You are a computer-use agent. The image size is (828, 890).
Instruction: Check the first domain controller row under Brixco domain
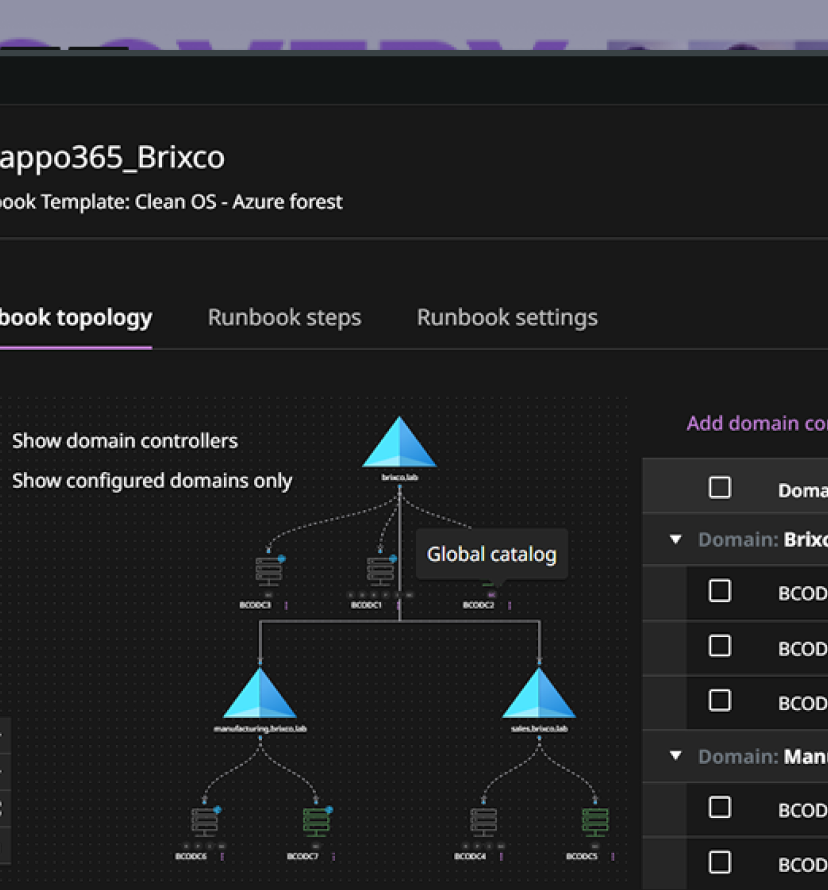click(x=719, y=591)
